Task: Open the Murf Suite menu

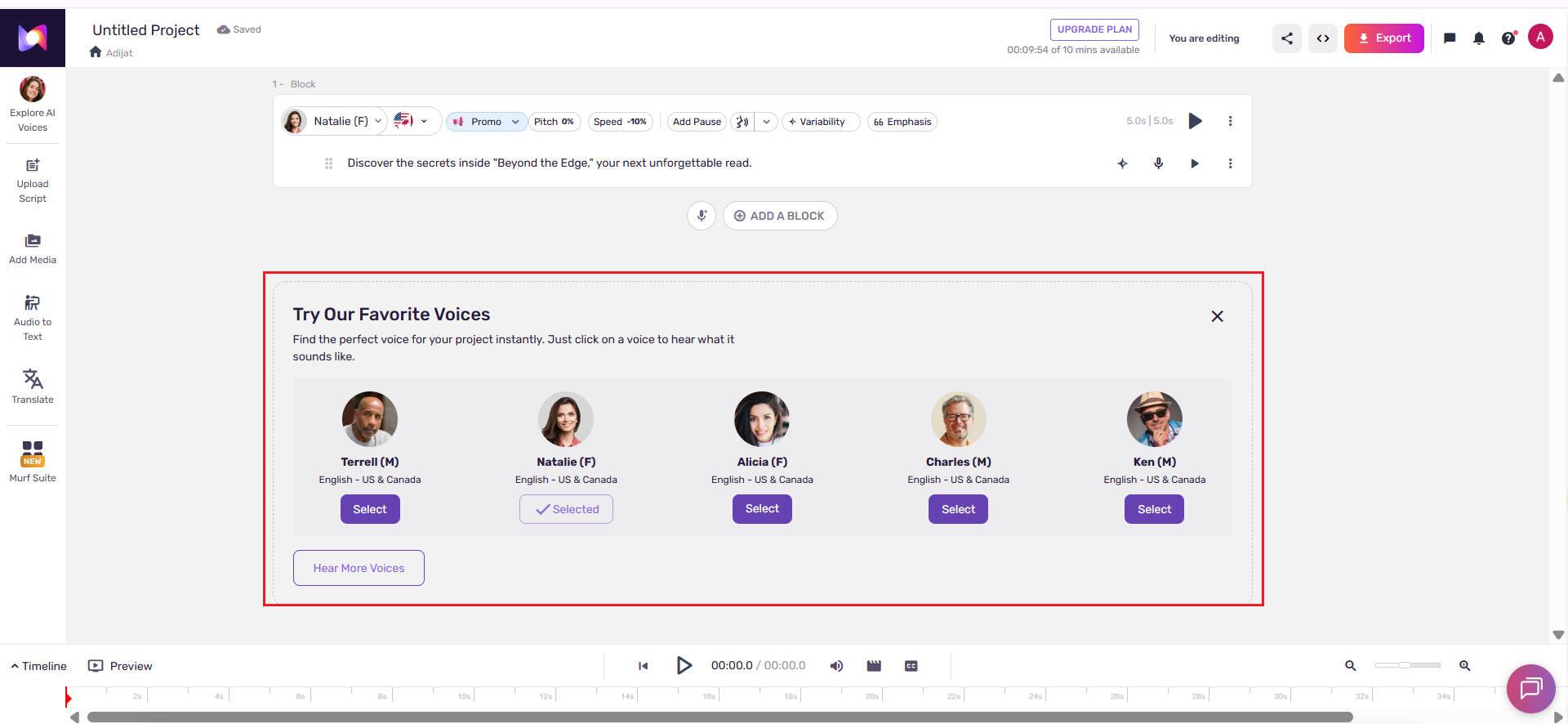Action: [33, 462]
